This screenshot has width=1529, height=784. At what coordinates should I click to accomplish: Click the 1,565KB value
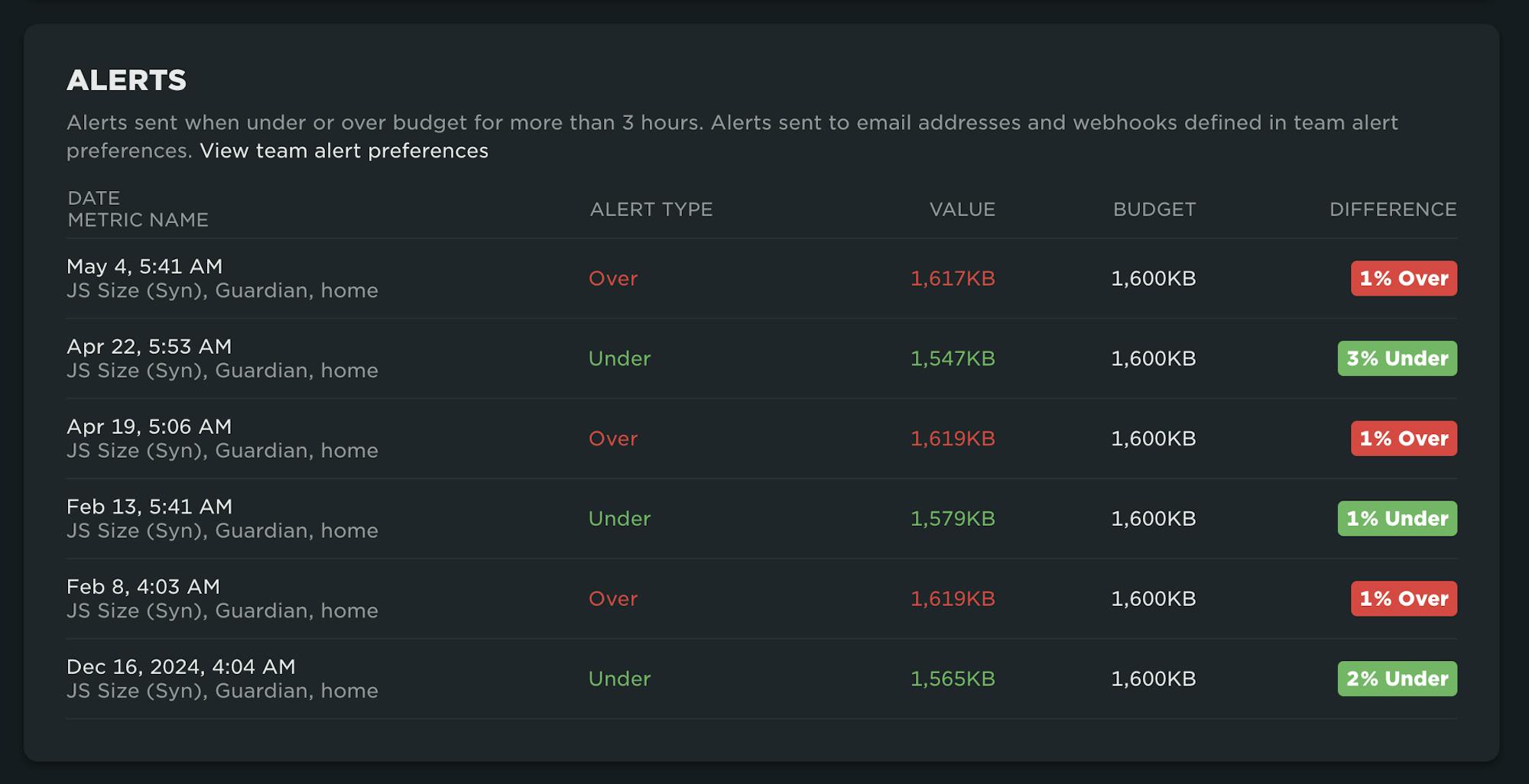click(953, 679)
